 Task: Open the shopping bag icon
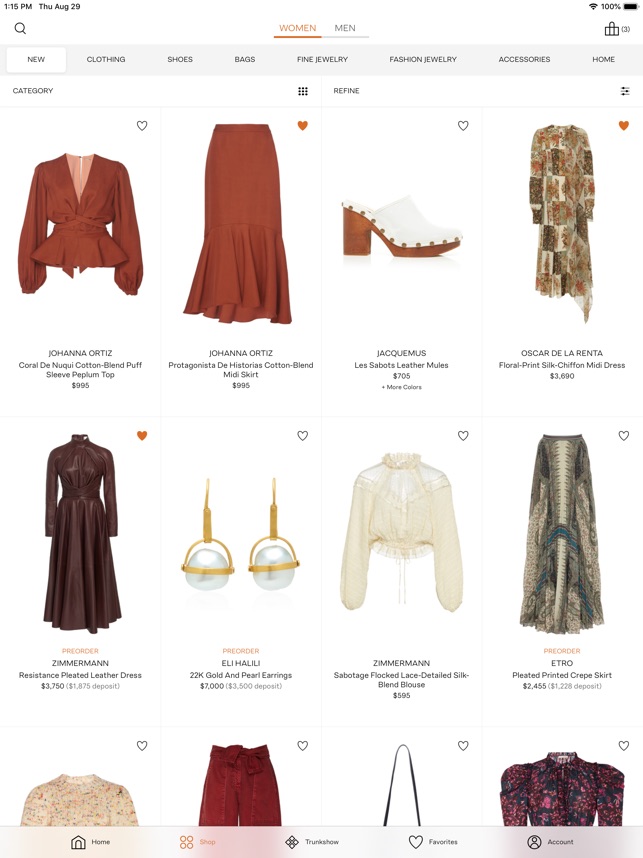(611, 28)
